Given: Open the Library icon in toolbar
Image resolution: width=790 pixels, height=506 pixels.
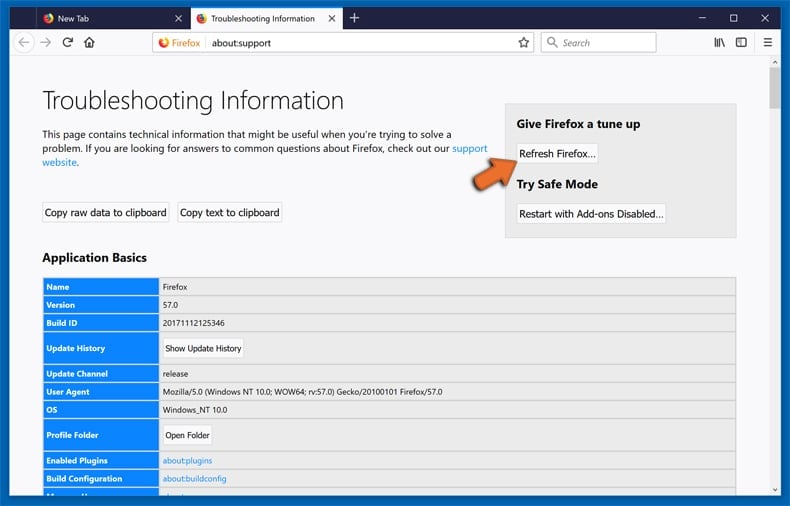Looking at the screenshot, I should point(719,43).
